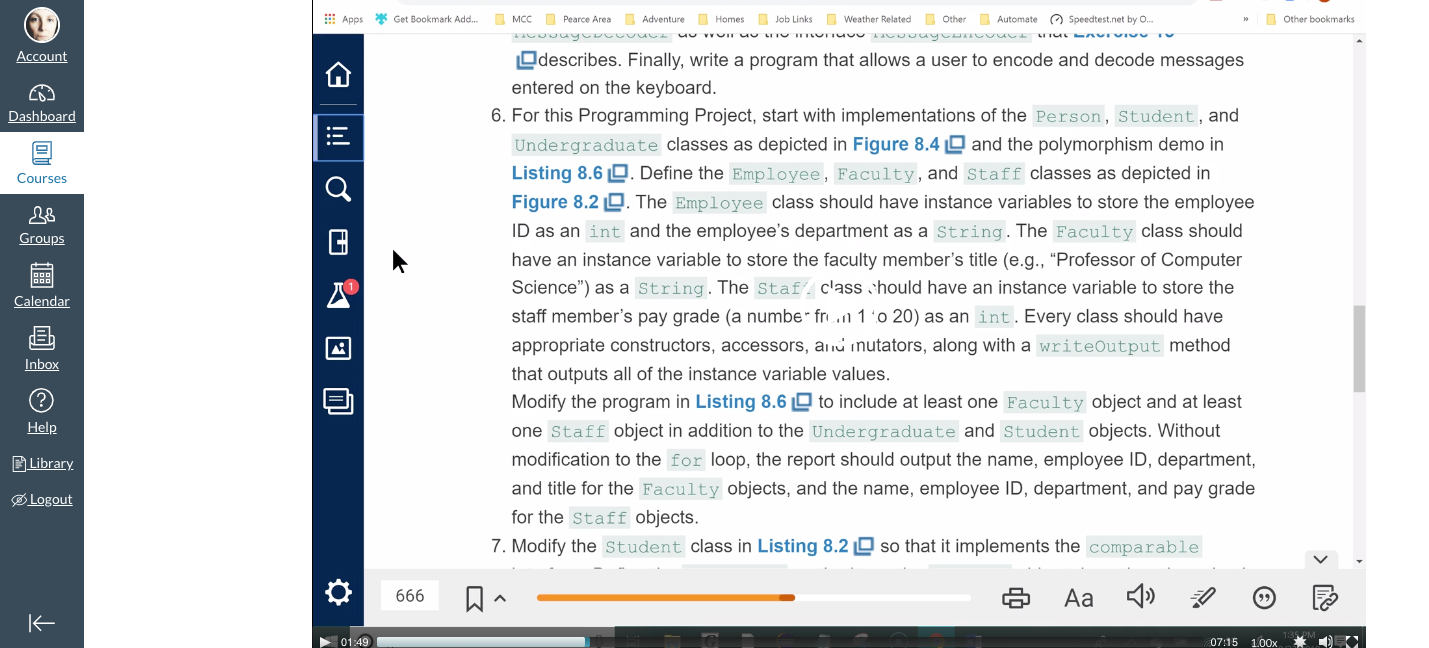Open reader settings with the gear icon
Image resolution: width=1429 pixels, height=648 pixels.
click(x=338, y=592)
